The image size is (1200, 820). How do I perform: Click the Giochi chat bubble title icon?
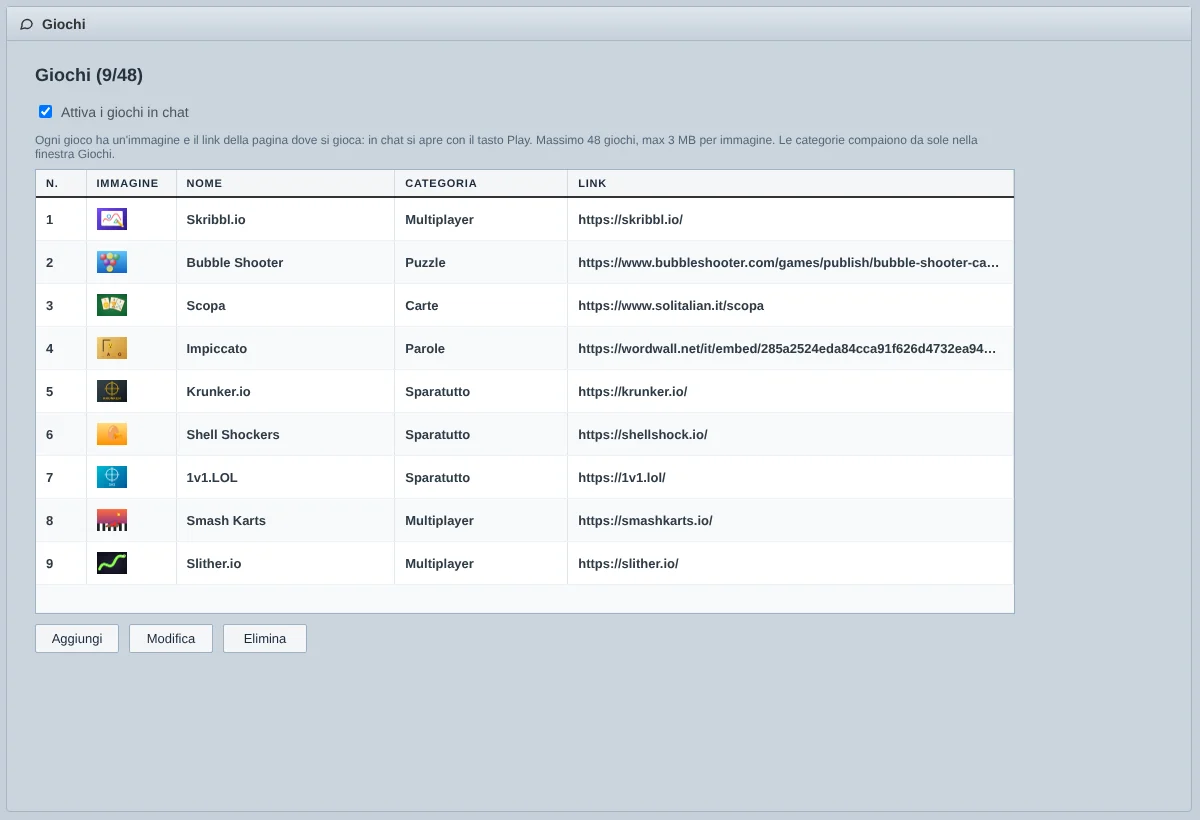pyautogui.click(x=27, y=24)
